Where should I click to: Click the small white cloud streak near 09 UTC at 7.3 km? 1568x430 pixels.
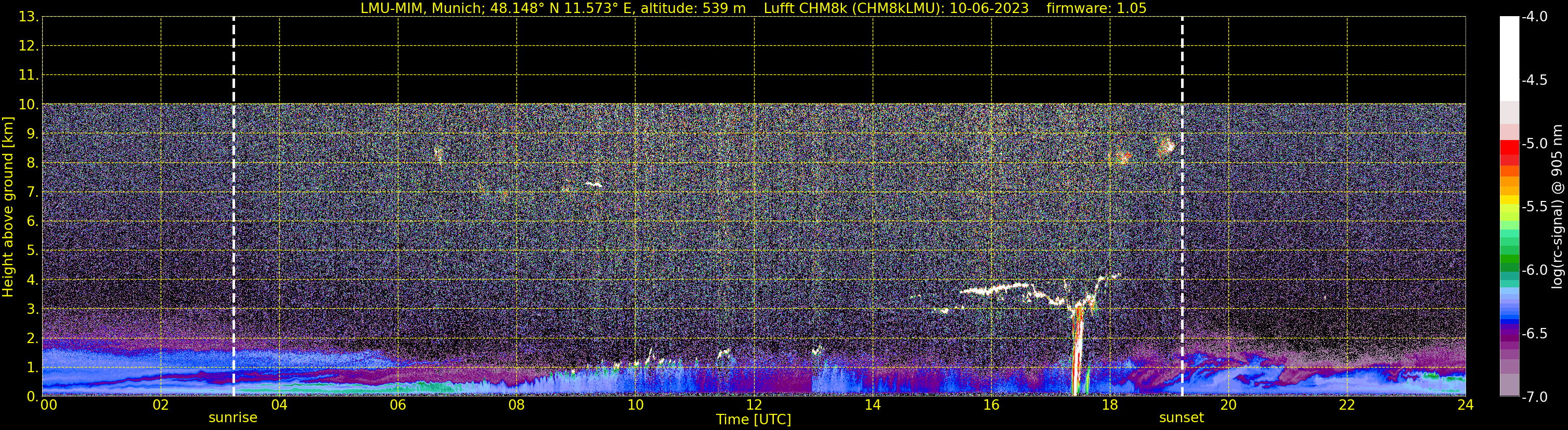tap(593, 184)
